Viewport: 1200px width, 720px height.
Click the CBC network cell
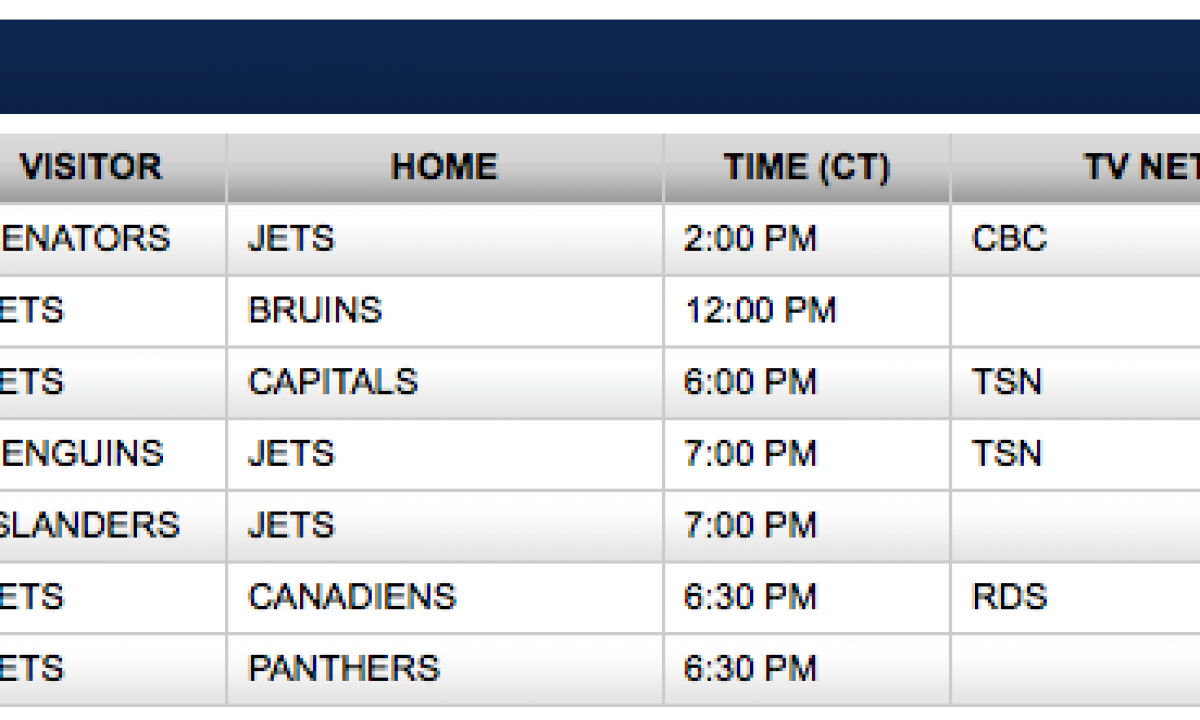[1009, 239]
